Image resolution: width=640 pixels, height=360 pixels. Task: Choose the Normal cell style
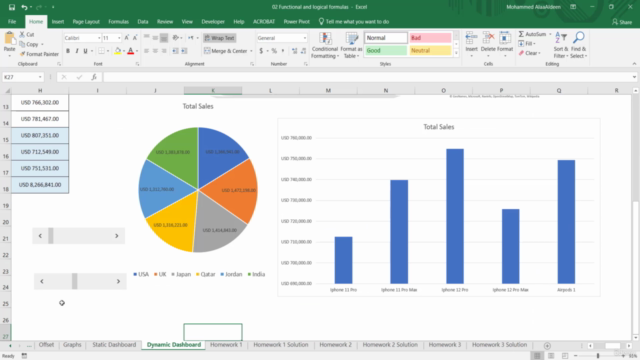[386, 38]
